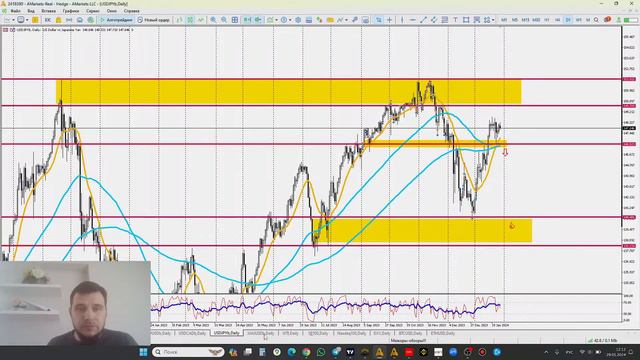640x360 pixels.
Task: Click the Windows Start button
Action: pyautogui.click(x=143, y=352)
